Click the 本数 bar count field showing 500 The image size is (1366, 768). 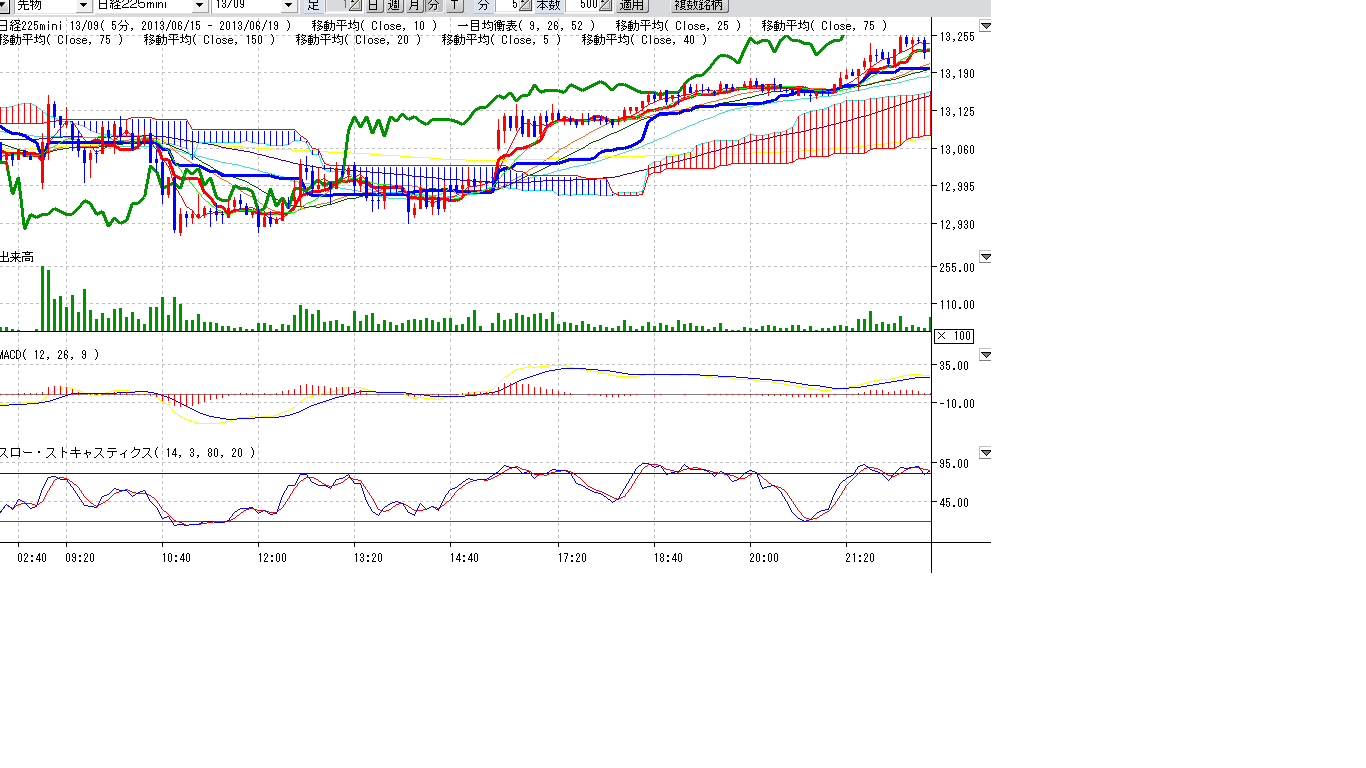(580, 5)
